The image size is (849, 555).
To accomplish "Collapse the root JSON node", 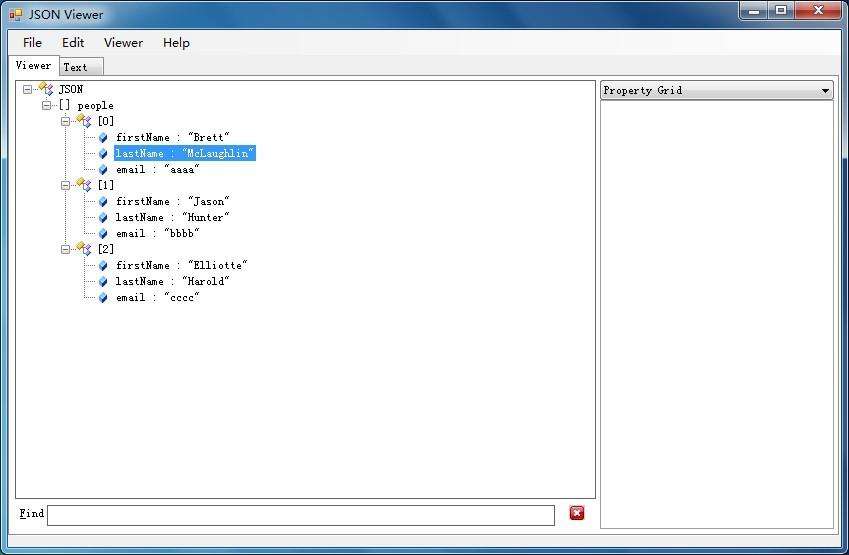I will click(28, 89).
